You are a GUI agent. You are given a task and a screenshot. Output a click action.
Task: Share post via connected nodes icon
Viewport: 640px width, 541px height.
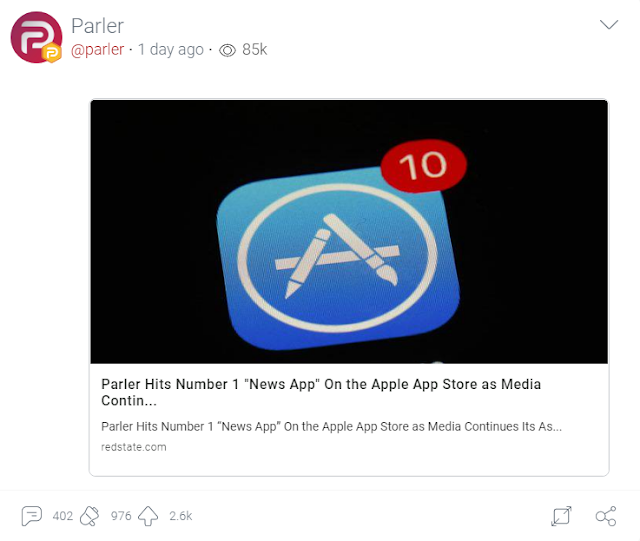606,516
